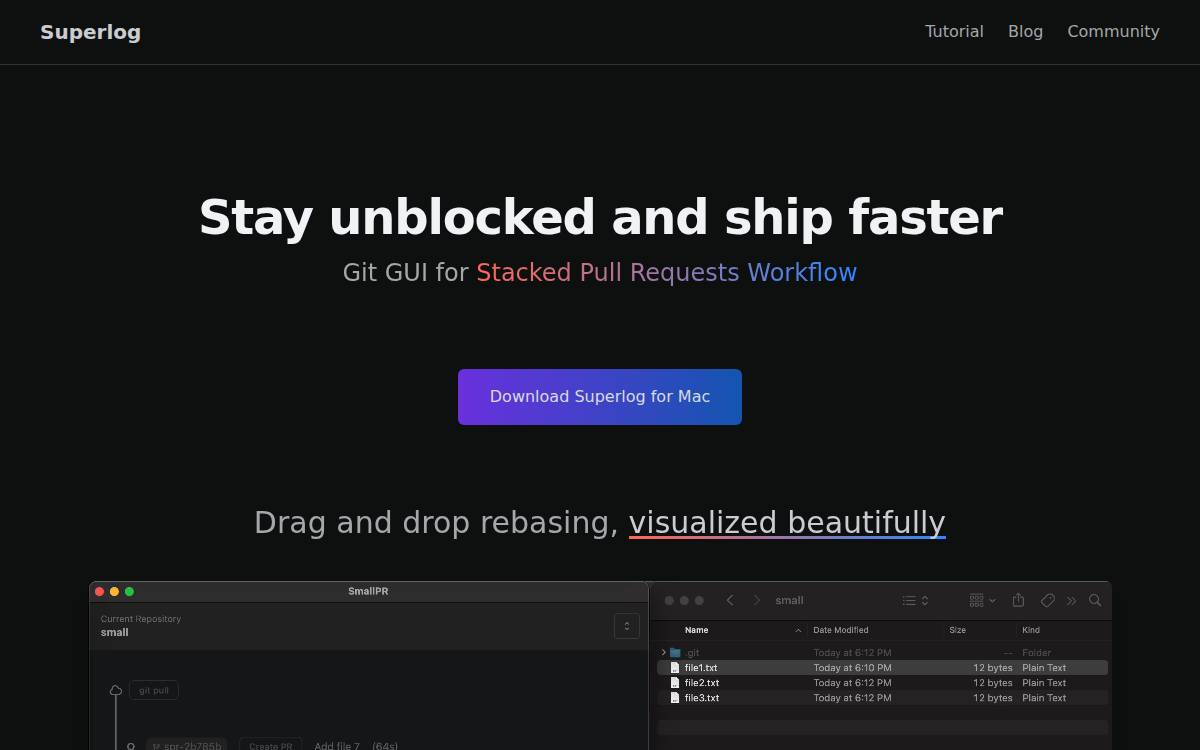Select the spr-2b785b branch label

(186, 745)
